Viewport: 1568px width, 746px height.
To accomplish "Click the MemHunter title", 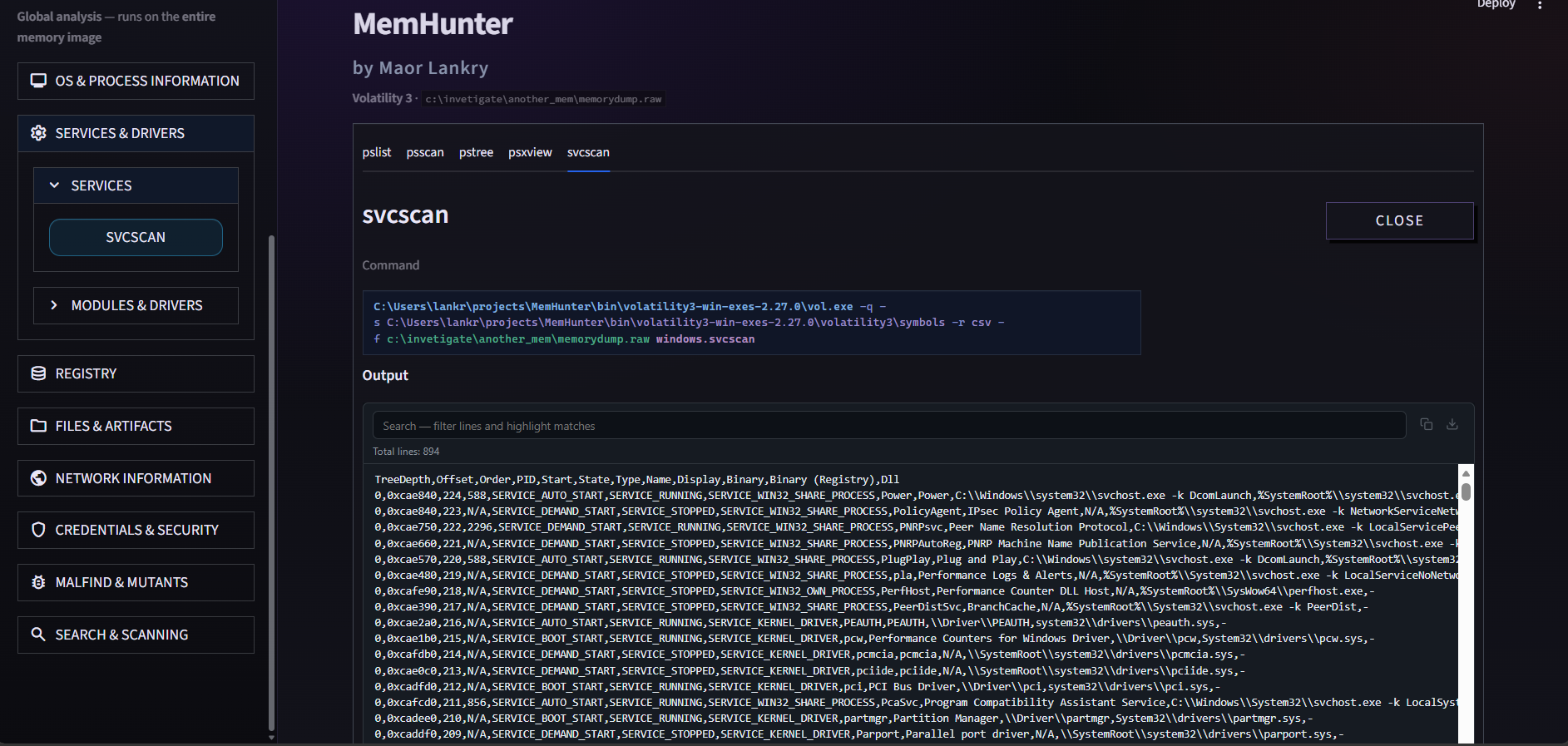I will coord(433,24).
